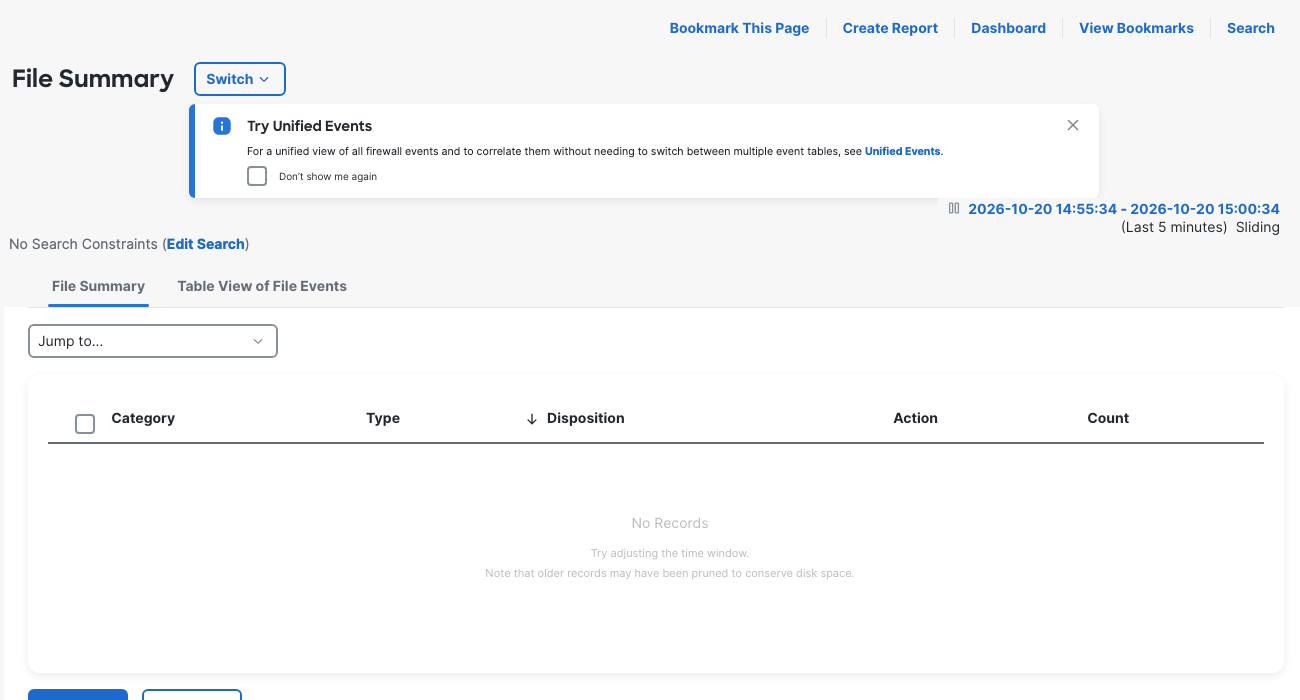
Task: Close the Try Unified Events banner
Action: point(1073,125)
